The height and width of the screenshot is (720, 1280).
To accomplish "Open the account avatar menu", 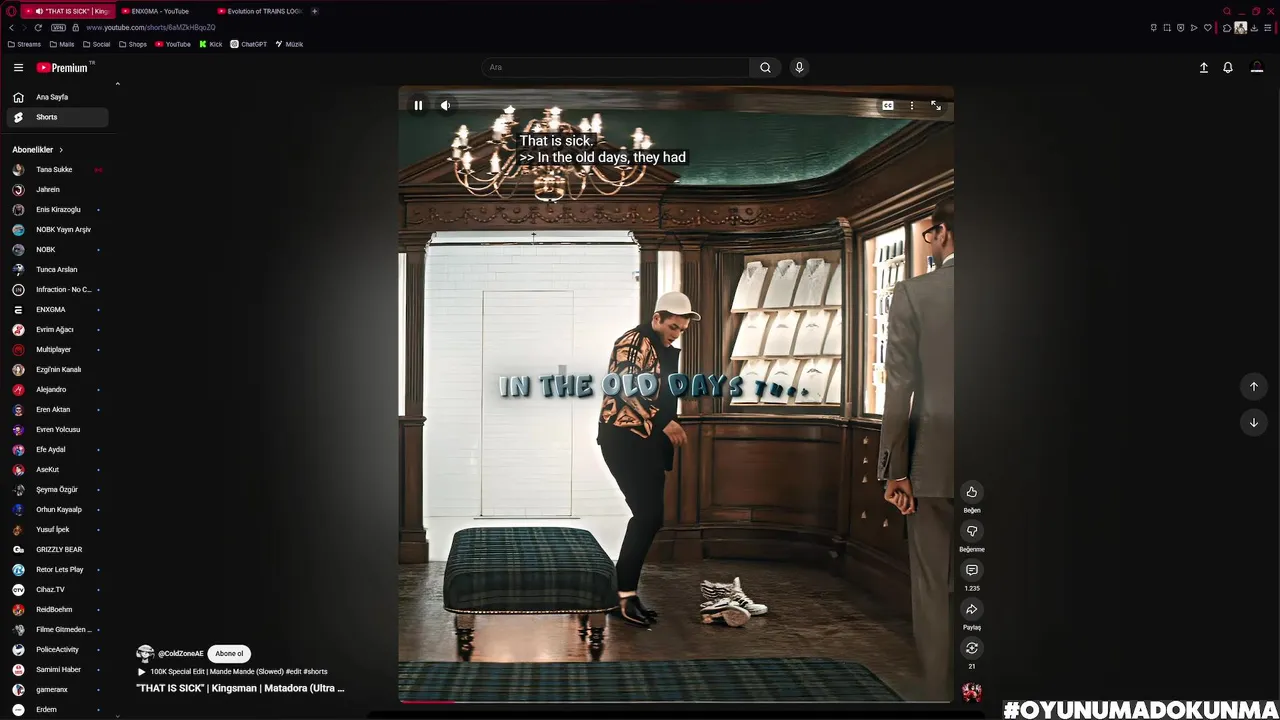I will [1257, 67].
